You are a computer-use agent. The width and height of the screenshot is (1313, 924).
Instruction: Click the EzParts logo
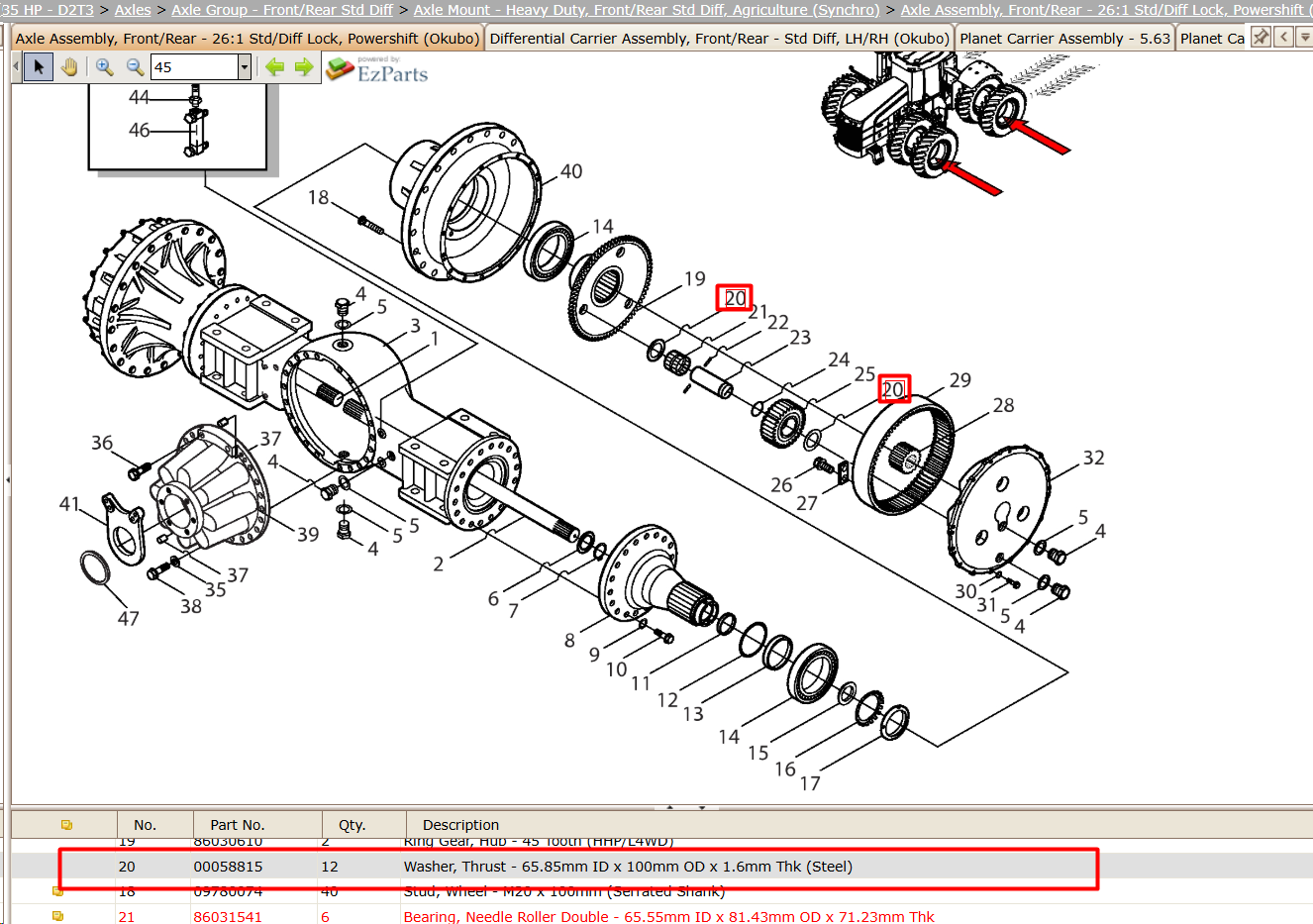pyautogui.click(x=377, y=69)
